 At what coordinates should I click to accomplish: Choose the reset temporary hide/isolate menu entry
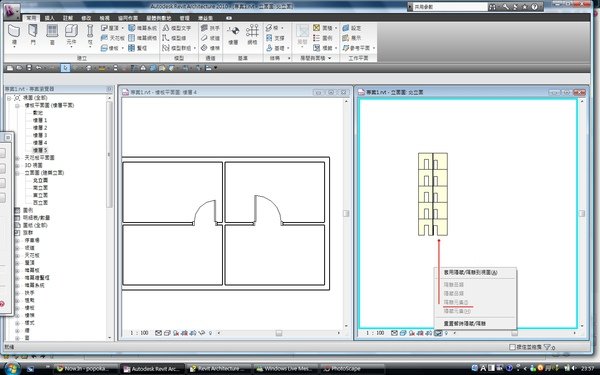pyautogui.click(x=465, y=323)
